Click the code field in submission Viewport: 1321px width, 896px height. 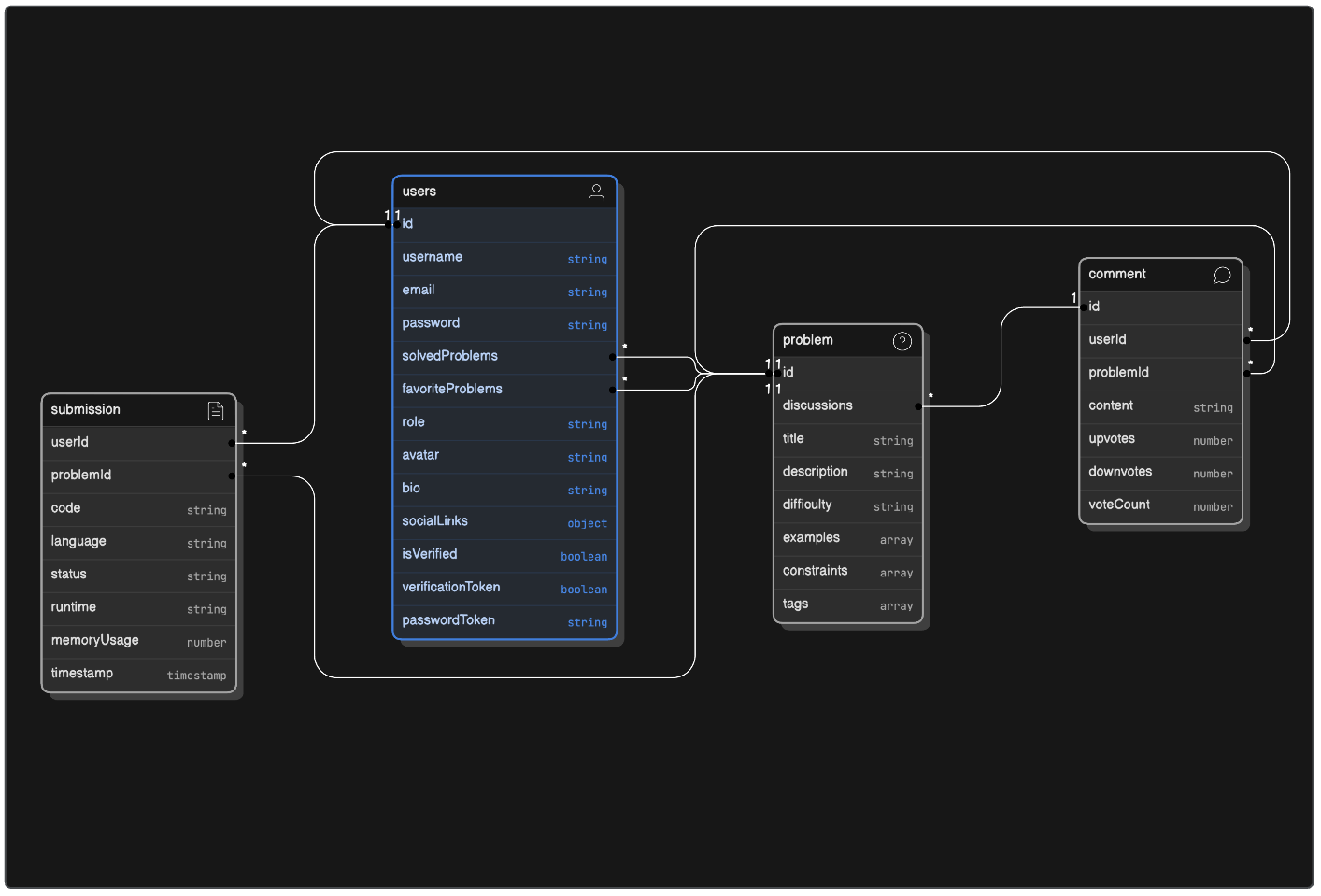tap(139, 509)
